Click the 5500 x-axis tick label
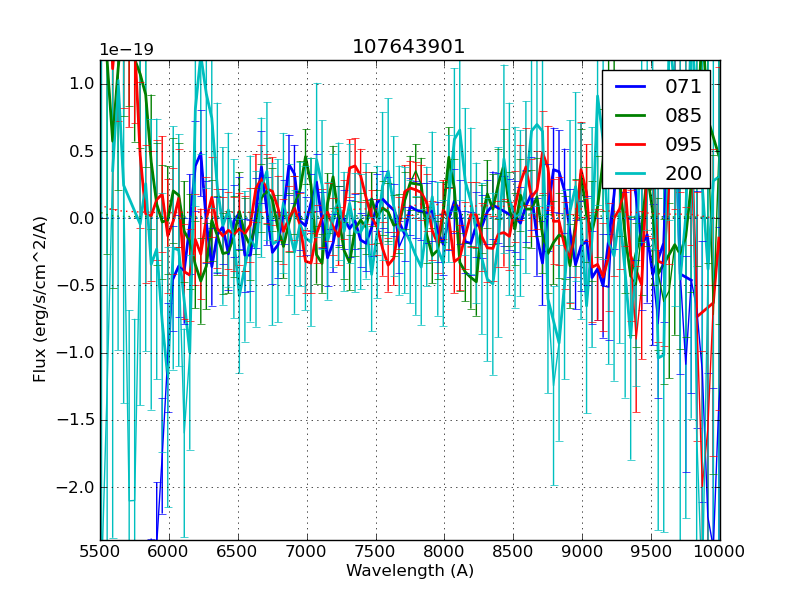800x600 pixels. tap(100, 551)
